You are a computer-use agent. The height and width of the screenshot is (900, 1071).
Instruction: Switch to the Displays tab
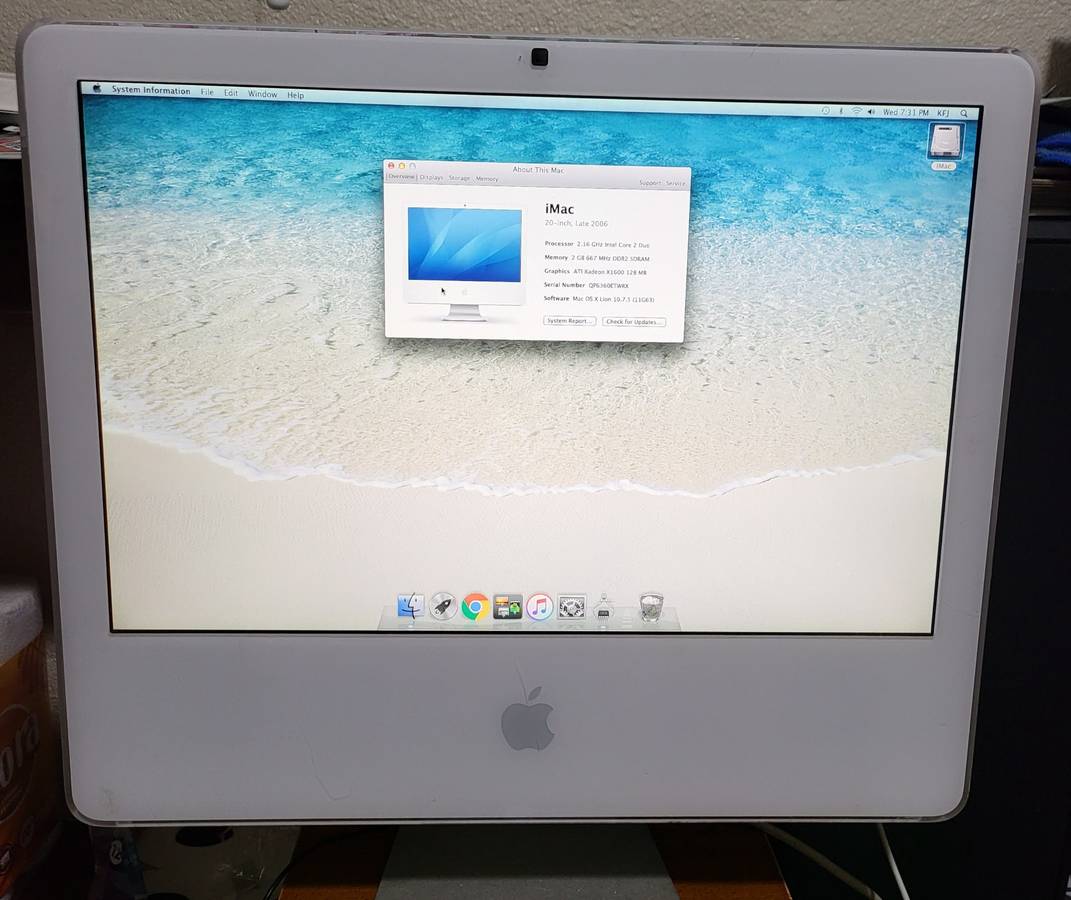tap(431, 178)
